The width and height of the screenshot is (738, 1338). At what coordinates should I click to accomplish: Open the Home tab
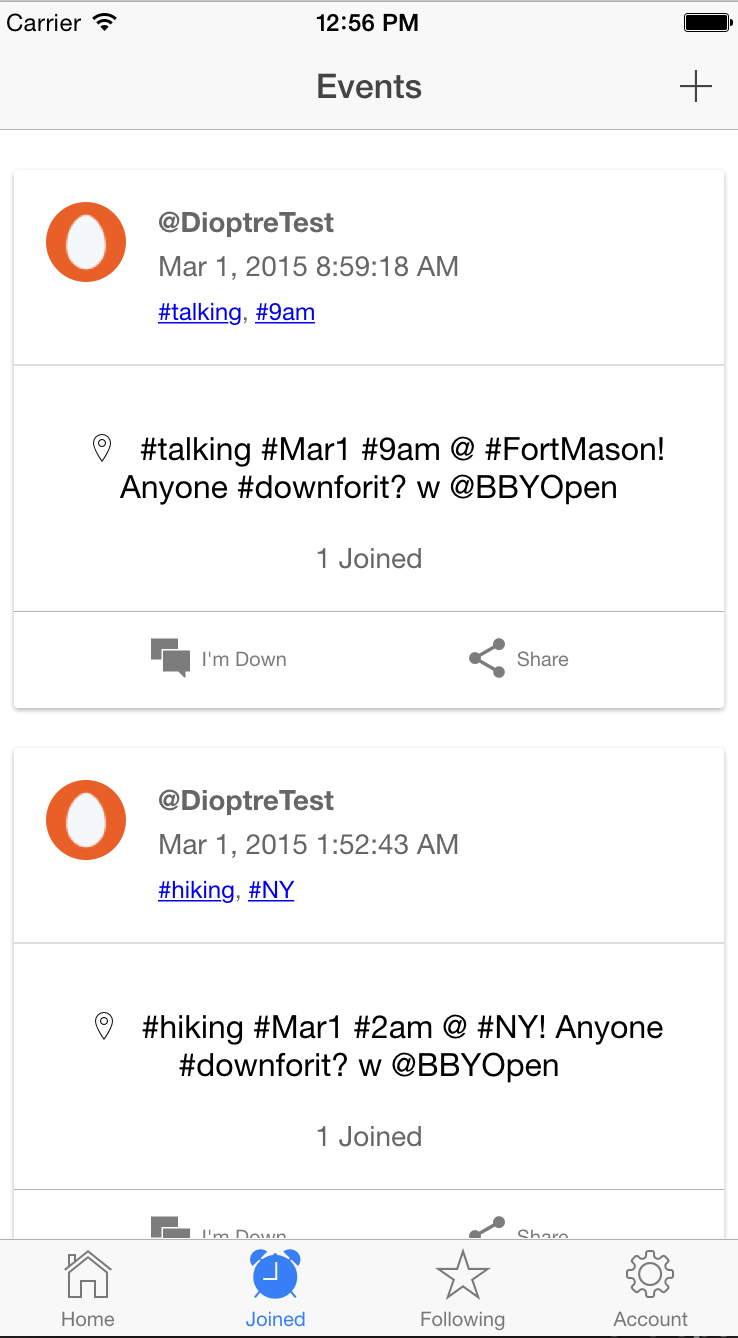coord(88,1288)
